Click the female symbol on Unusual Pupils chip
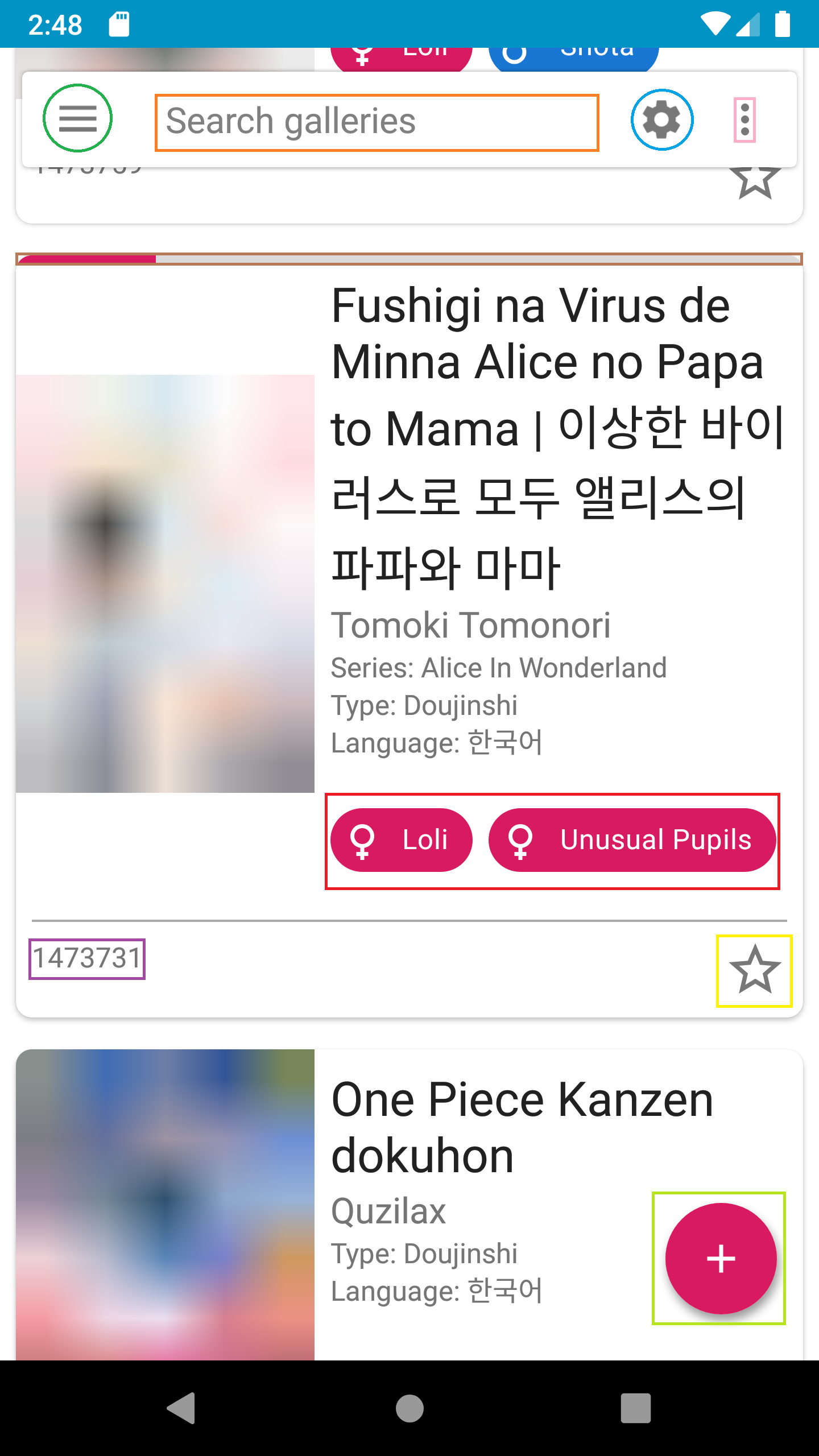Image resolution: width=819 pixels, height=1456 pixels. pyautogui.click(x=520, y=841)
